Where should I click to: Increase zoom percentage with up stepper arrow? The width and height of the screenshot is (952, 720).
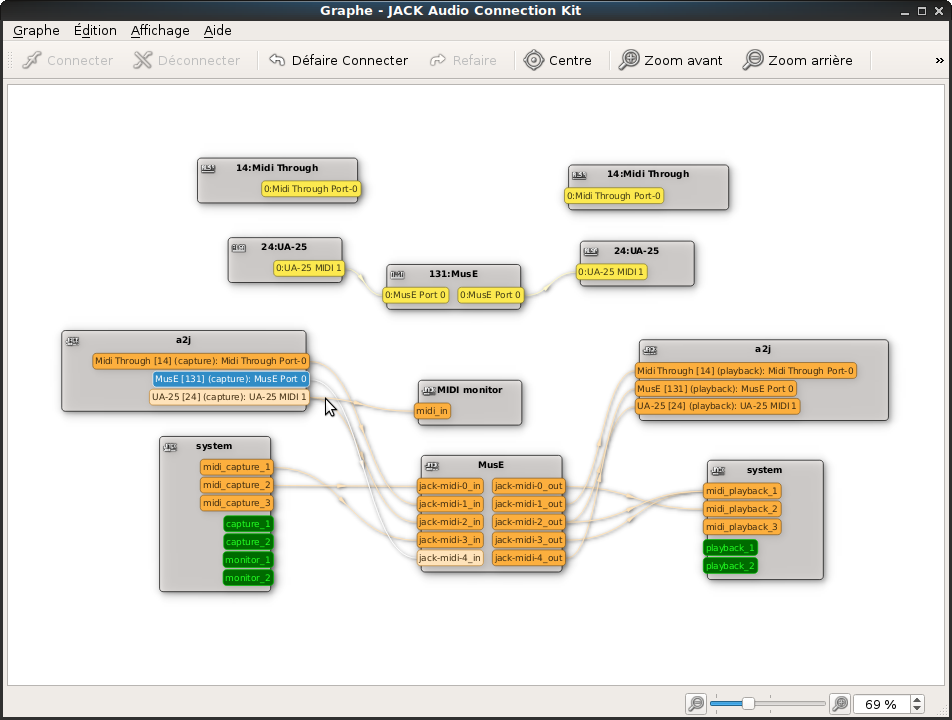coord(917,699)
